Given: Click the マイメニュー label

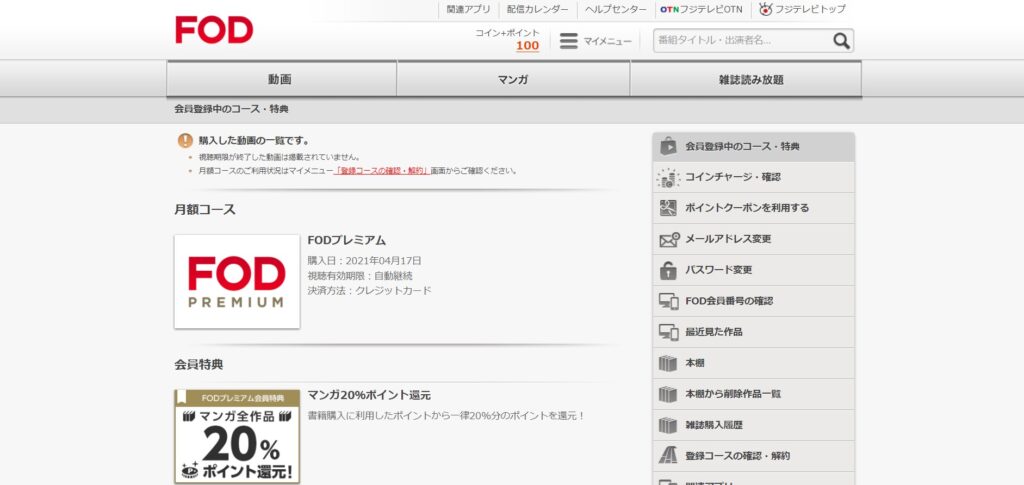Looking at the screenshot, I should tap(607, 41).
